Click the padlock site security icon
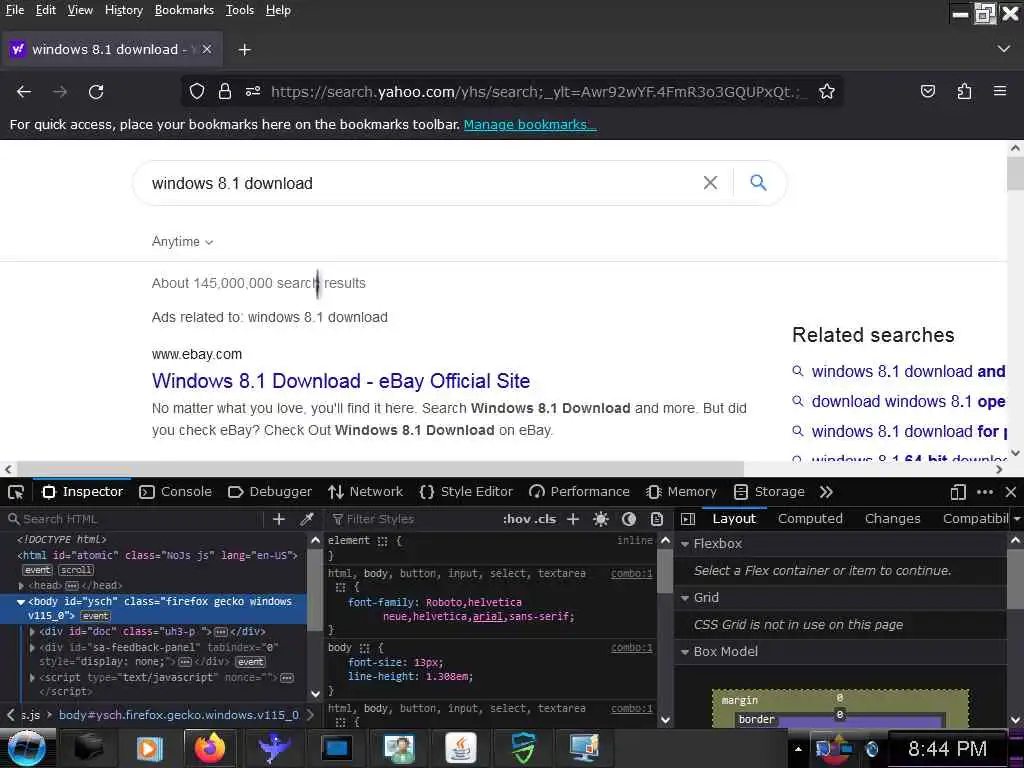1024x768 pixels. pos(225,91)
